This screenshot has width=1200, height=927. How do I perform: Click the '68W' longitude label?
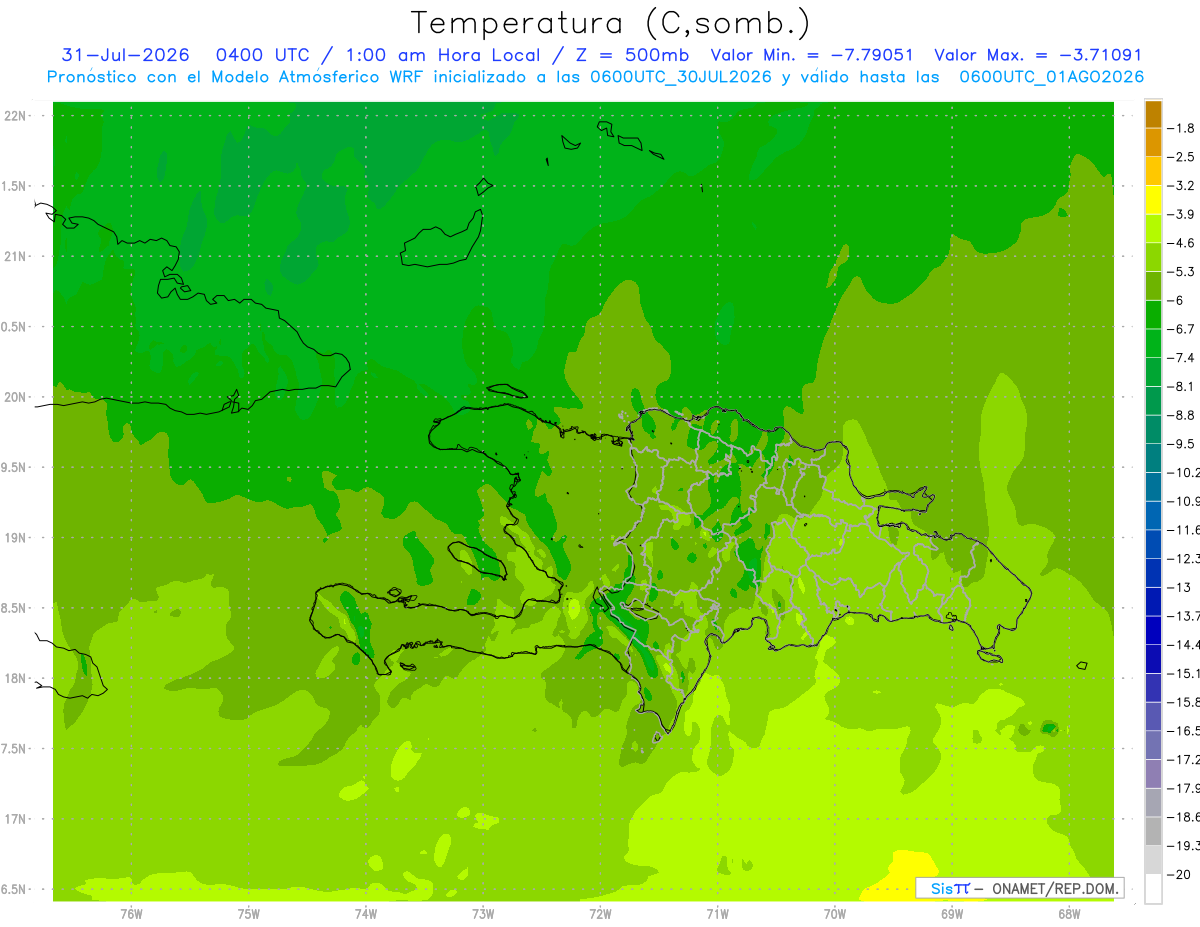(1069, 913)
